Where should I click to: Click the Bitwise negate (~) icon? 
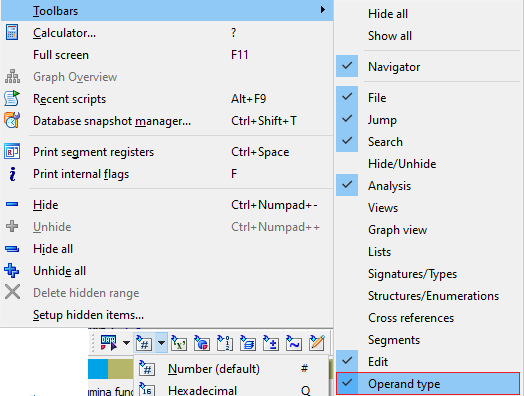click(x=294, y=343)
